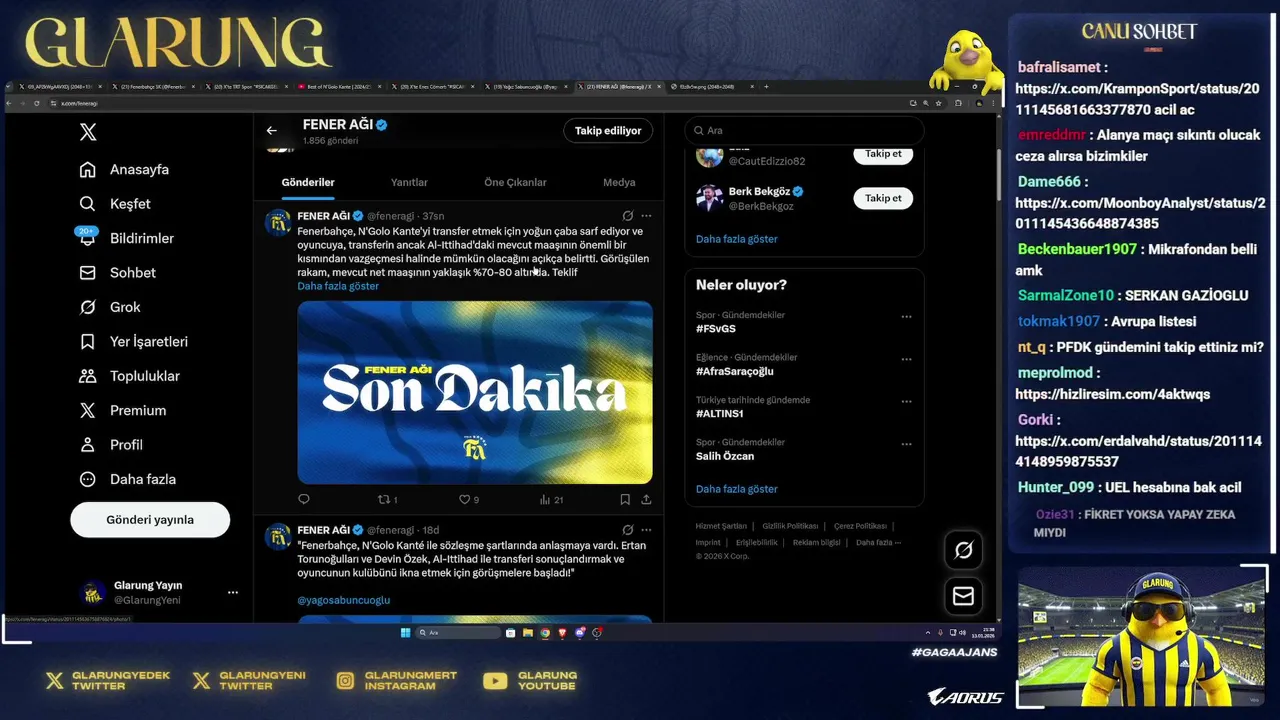Image resolution: width=1280 pixels, height=720 pixels.
Task: Open more menu on the 18d tweet
Action: [646, 530]
